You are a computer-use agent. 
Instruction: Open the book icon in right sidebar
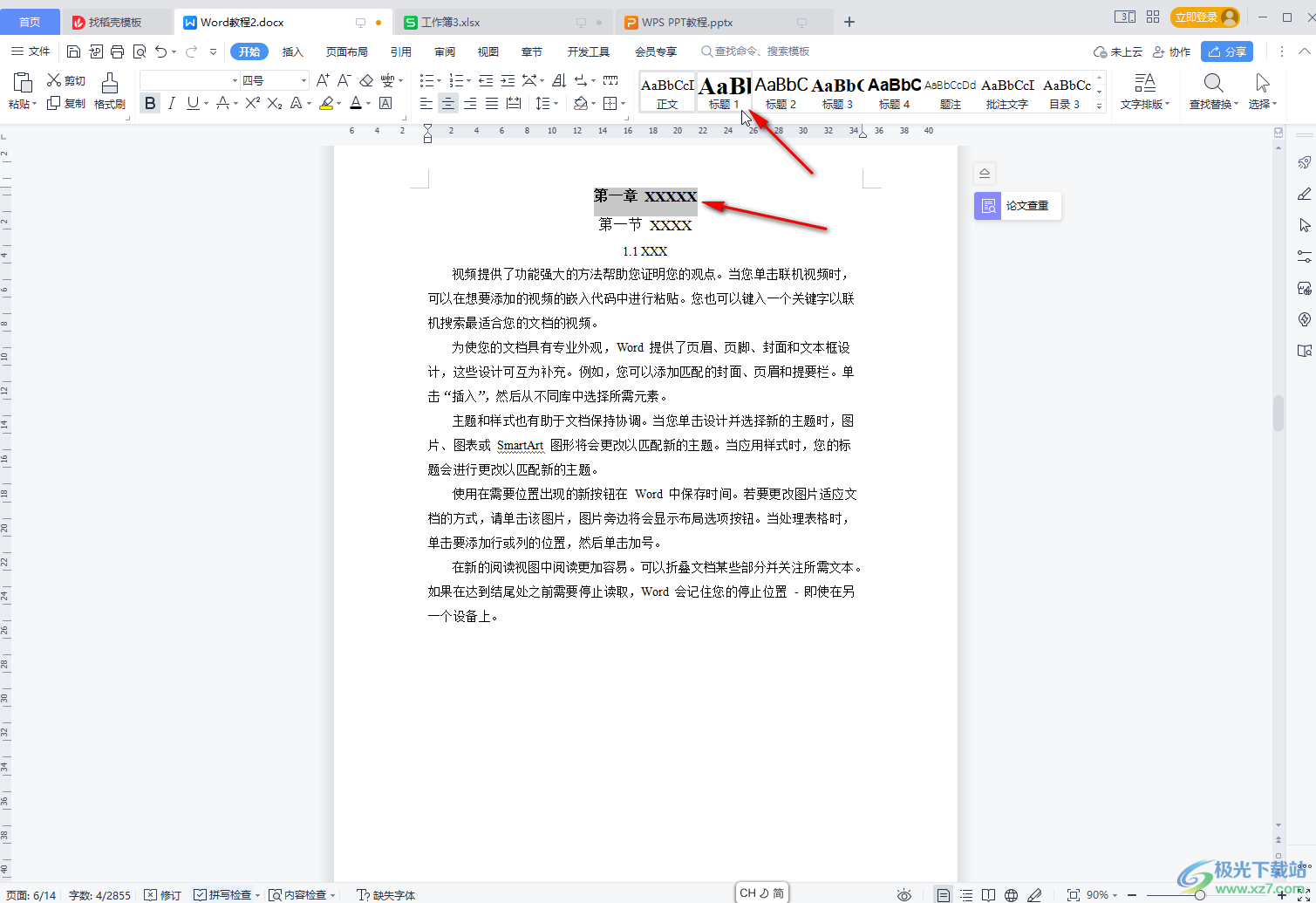click(x=1305, y=351)
